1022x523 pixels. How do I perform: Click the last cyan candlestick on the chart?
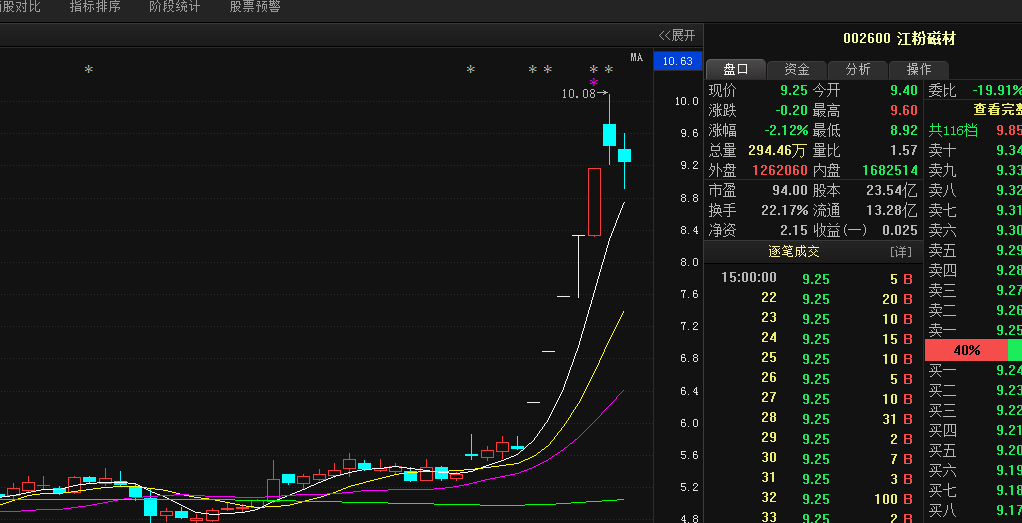[624, 155]
